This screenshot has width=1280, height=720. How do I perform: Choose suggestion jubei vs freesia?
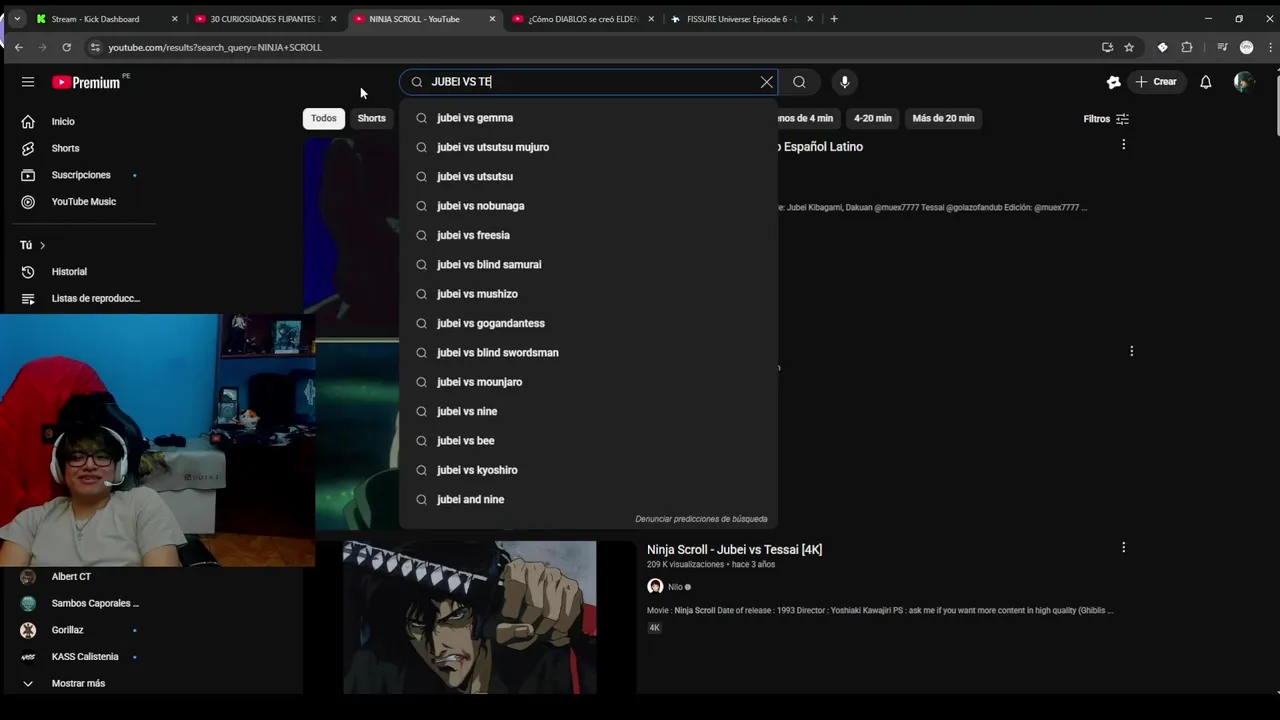pyautogui.click(x=588, y=235)
